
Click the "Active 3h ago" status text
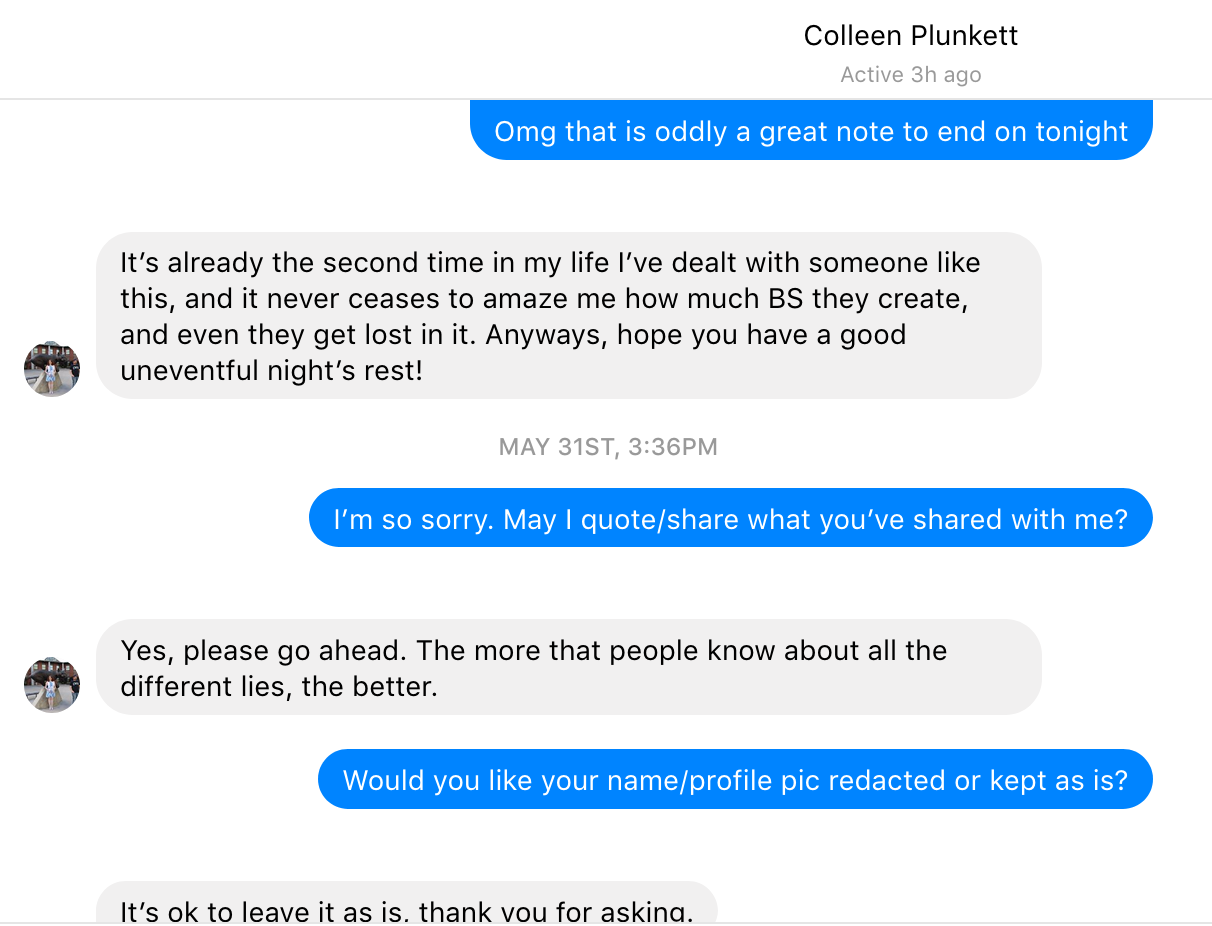(910, 75)
